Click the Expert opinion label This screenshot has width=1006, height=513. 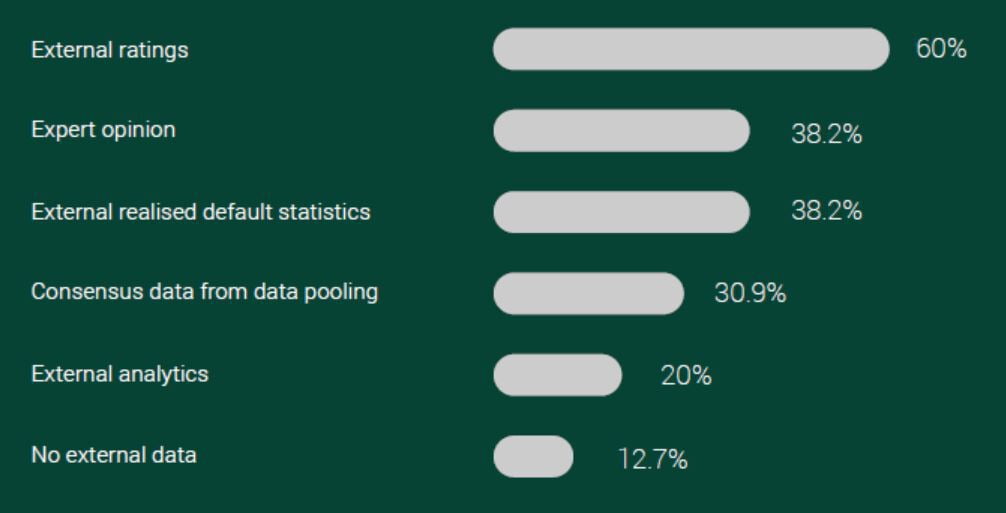(103, 130)
